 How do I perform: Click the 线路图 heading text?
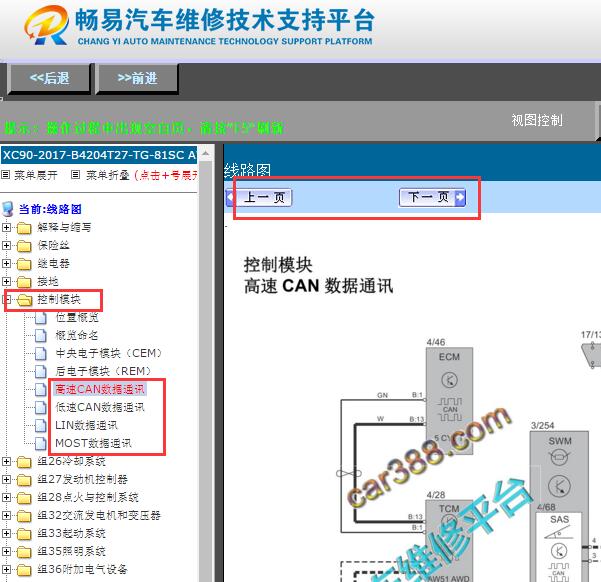[x=248, y=171]
